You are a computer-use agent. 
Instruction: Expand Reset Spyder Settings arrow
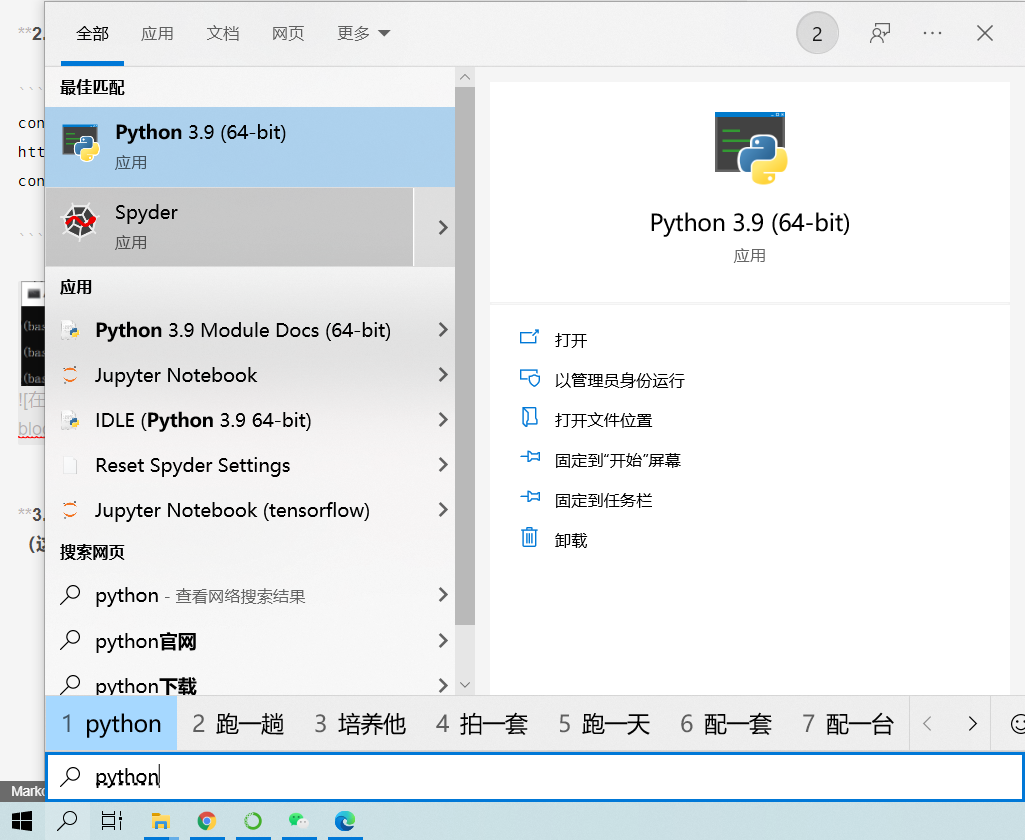point(443,465)
